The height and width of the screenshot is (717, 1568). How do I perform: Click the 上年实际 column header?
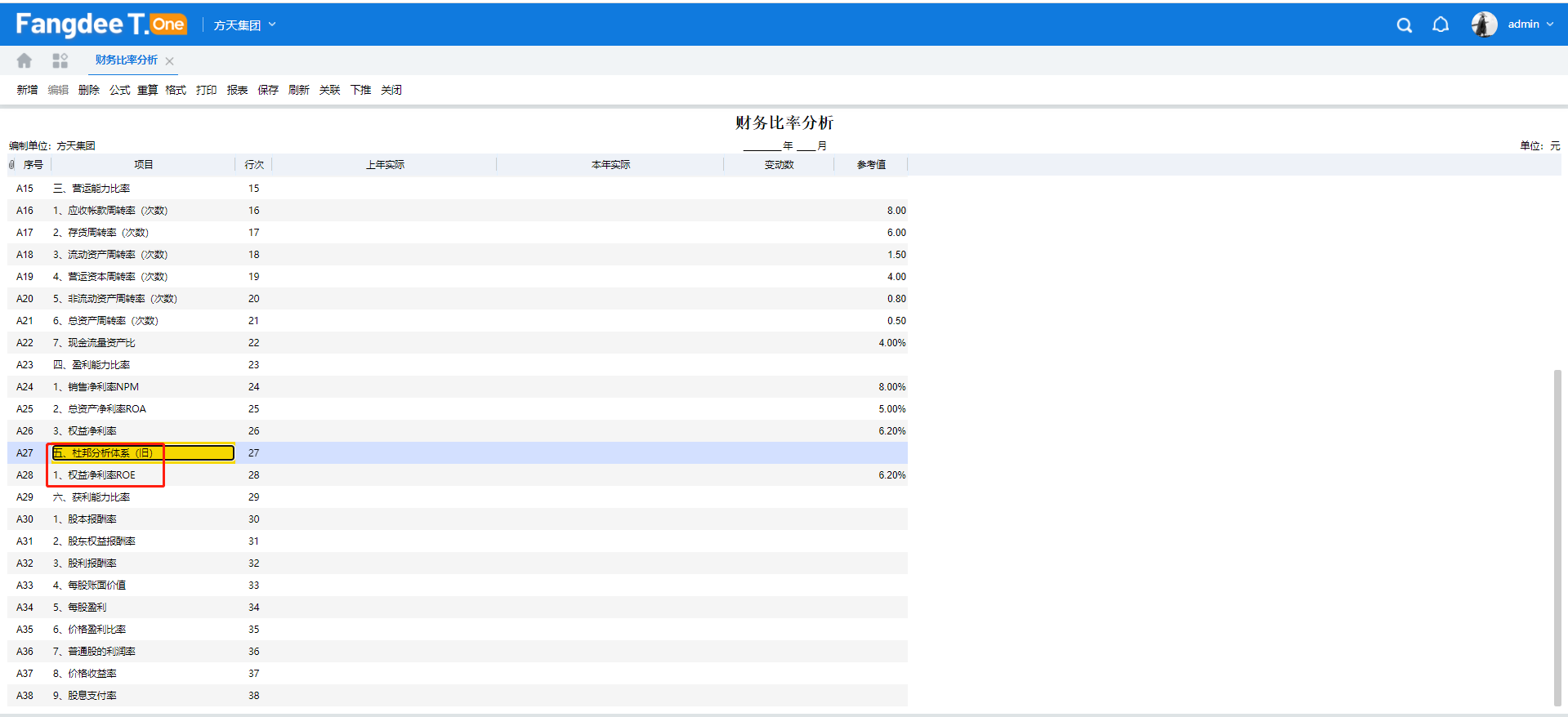385,165
